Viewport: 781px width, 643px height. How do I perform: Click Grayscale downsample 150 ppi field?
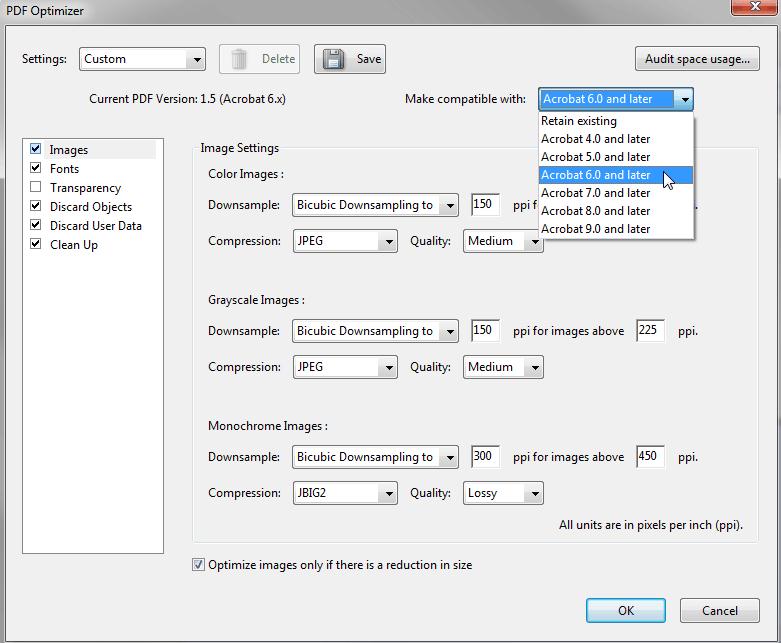tap(486, 331)
